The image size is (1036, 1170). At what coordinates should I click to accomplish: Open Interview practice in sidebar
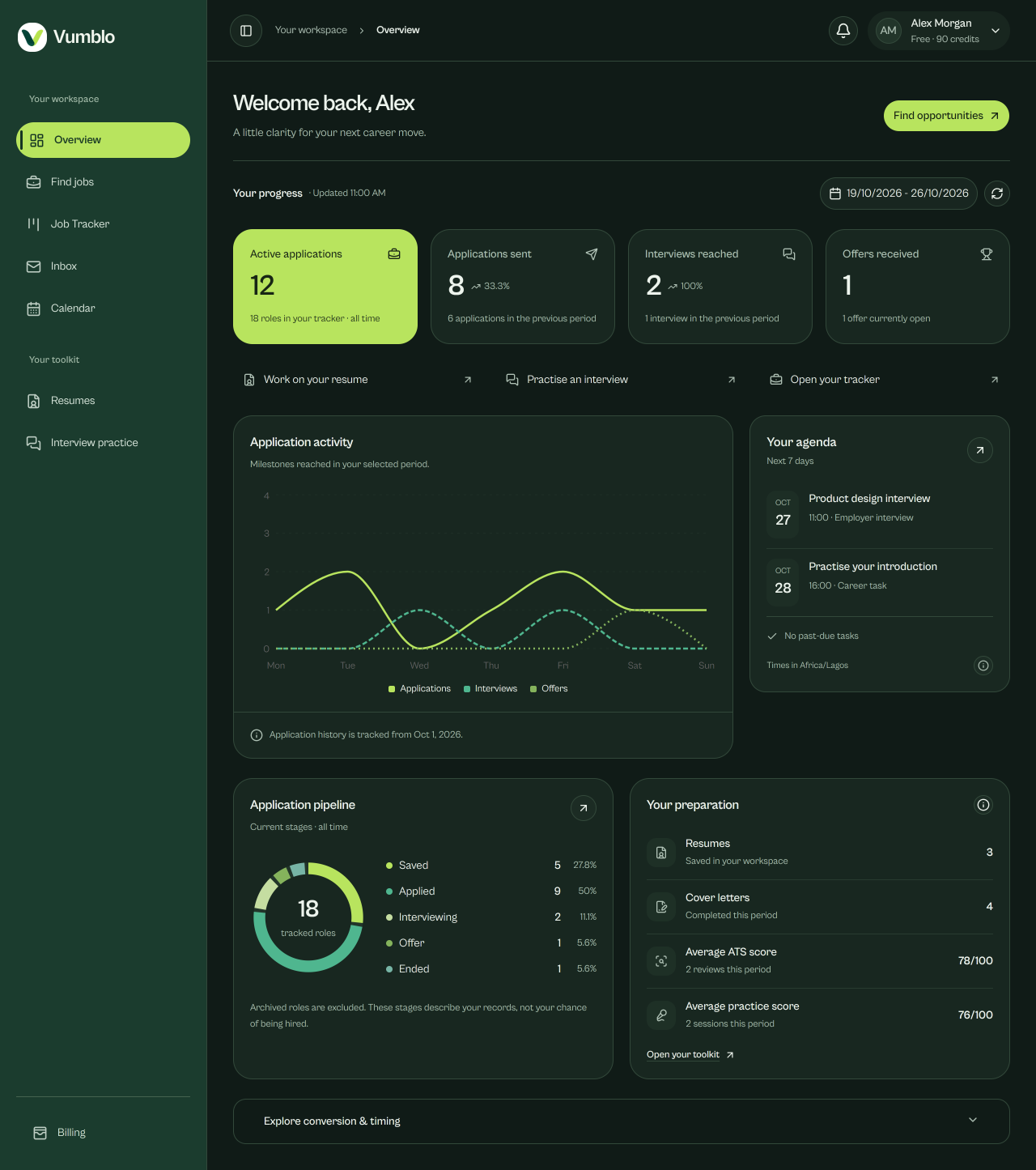104,443
